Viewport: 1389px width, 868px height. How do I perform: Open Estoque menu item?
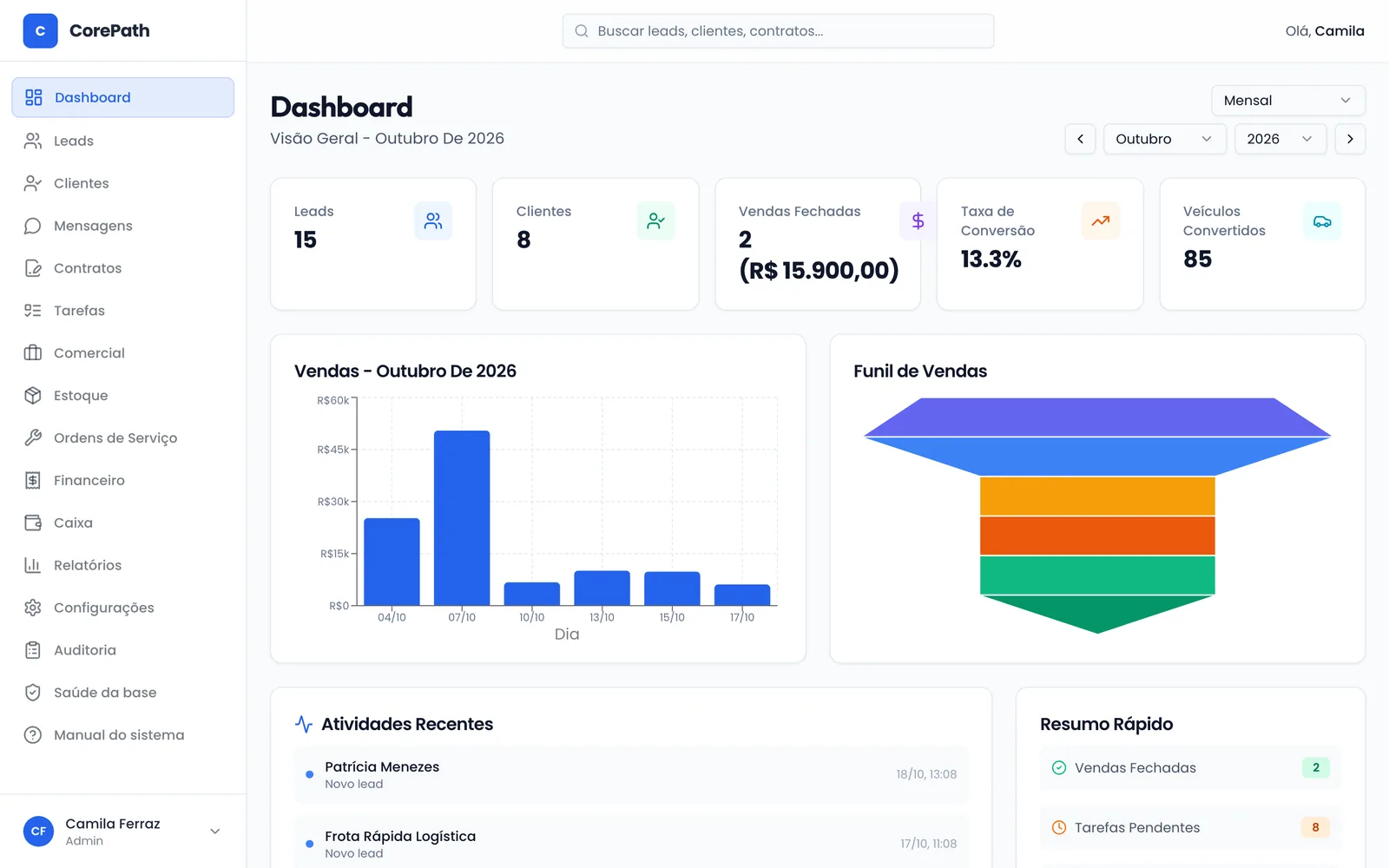point(122,396)
